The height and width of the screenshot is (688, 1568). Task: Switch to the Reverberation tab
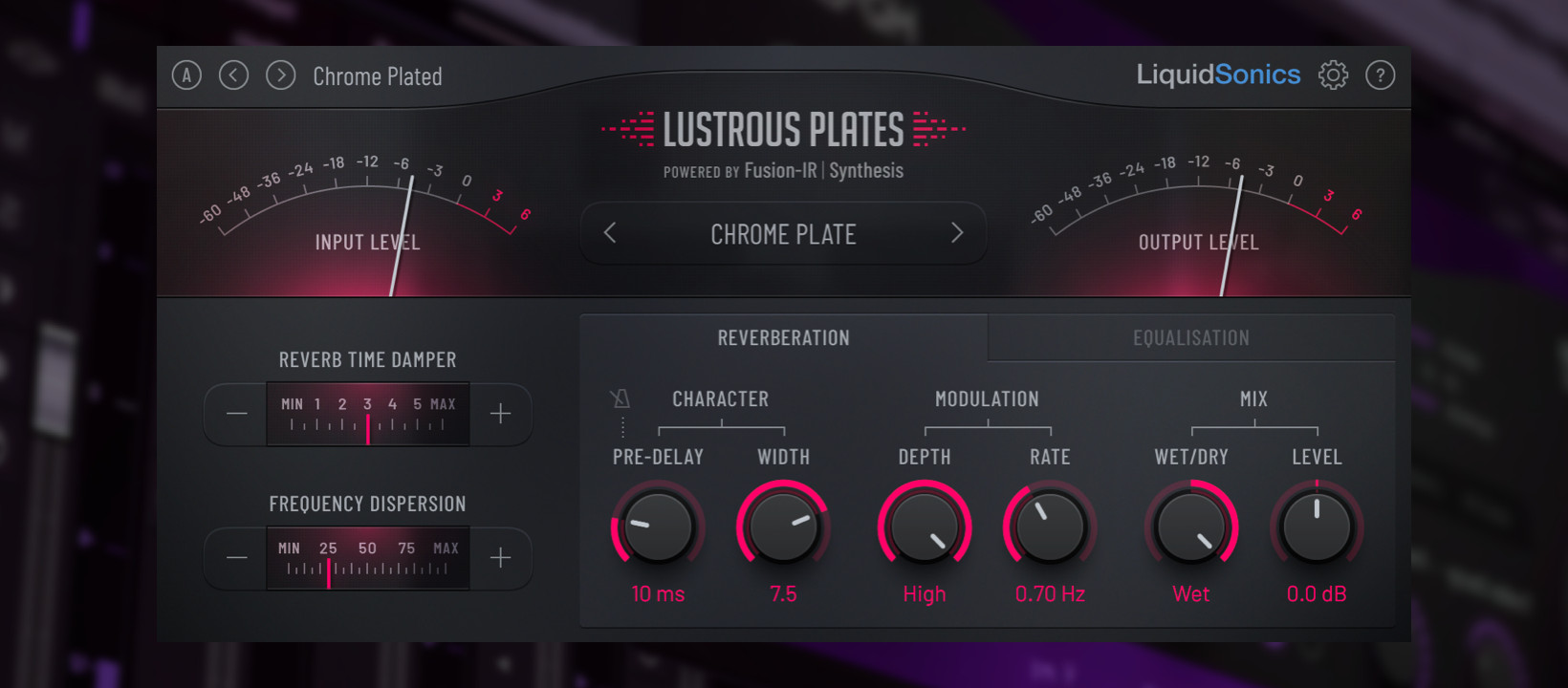point(783,338)
